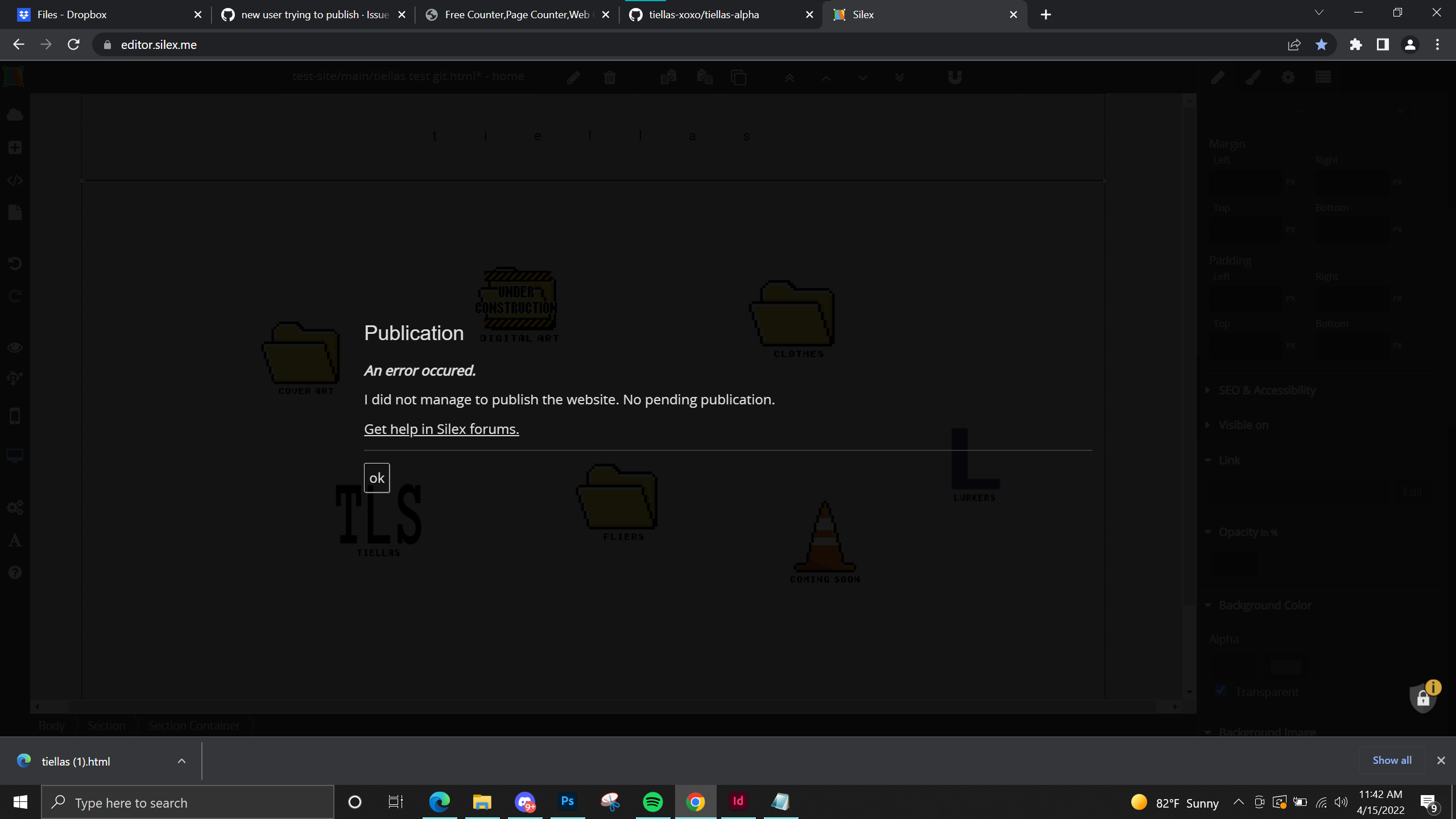Expand the SEO & Accessibility section
The height and width of the screenshot is (819, 1456).
click(1209, 390)
